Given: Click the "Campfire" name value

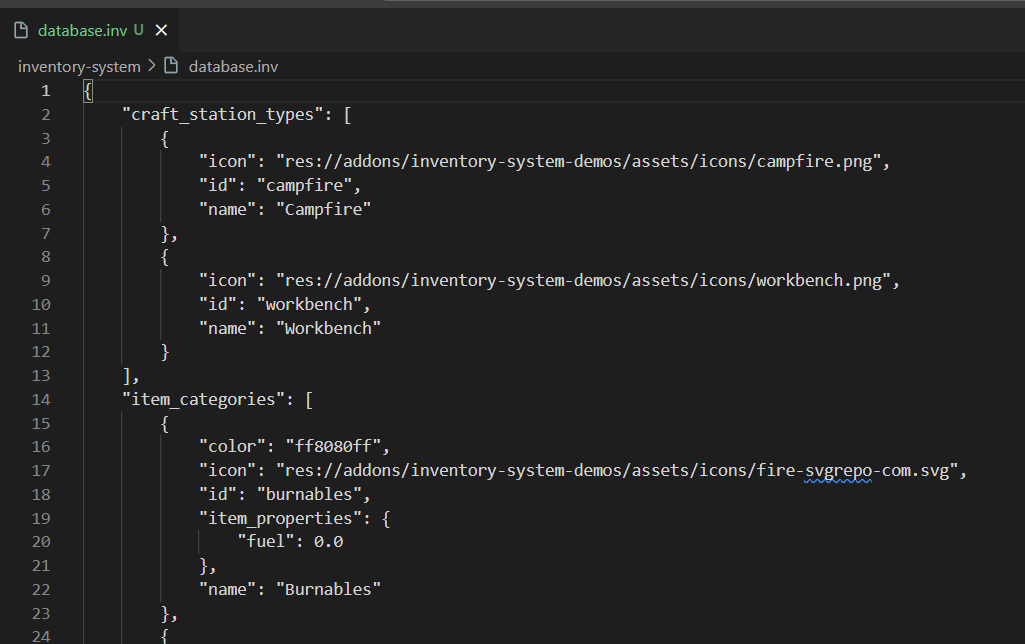Looking at the screenshot, I should pyautogui.click(x=324, y=209).
